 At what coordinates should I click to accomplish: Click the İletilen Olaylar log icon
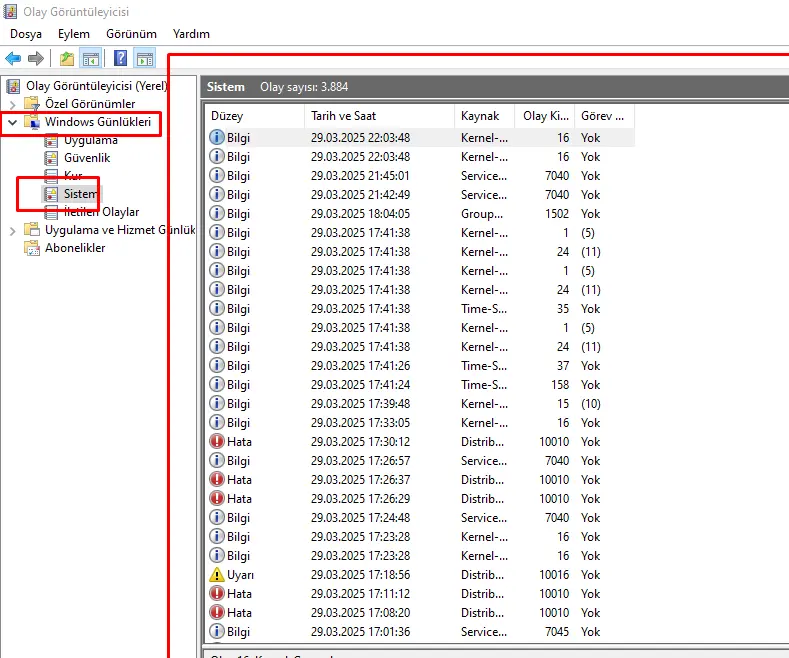(51, 212)
